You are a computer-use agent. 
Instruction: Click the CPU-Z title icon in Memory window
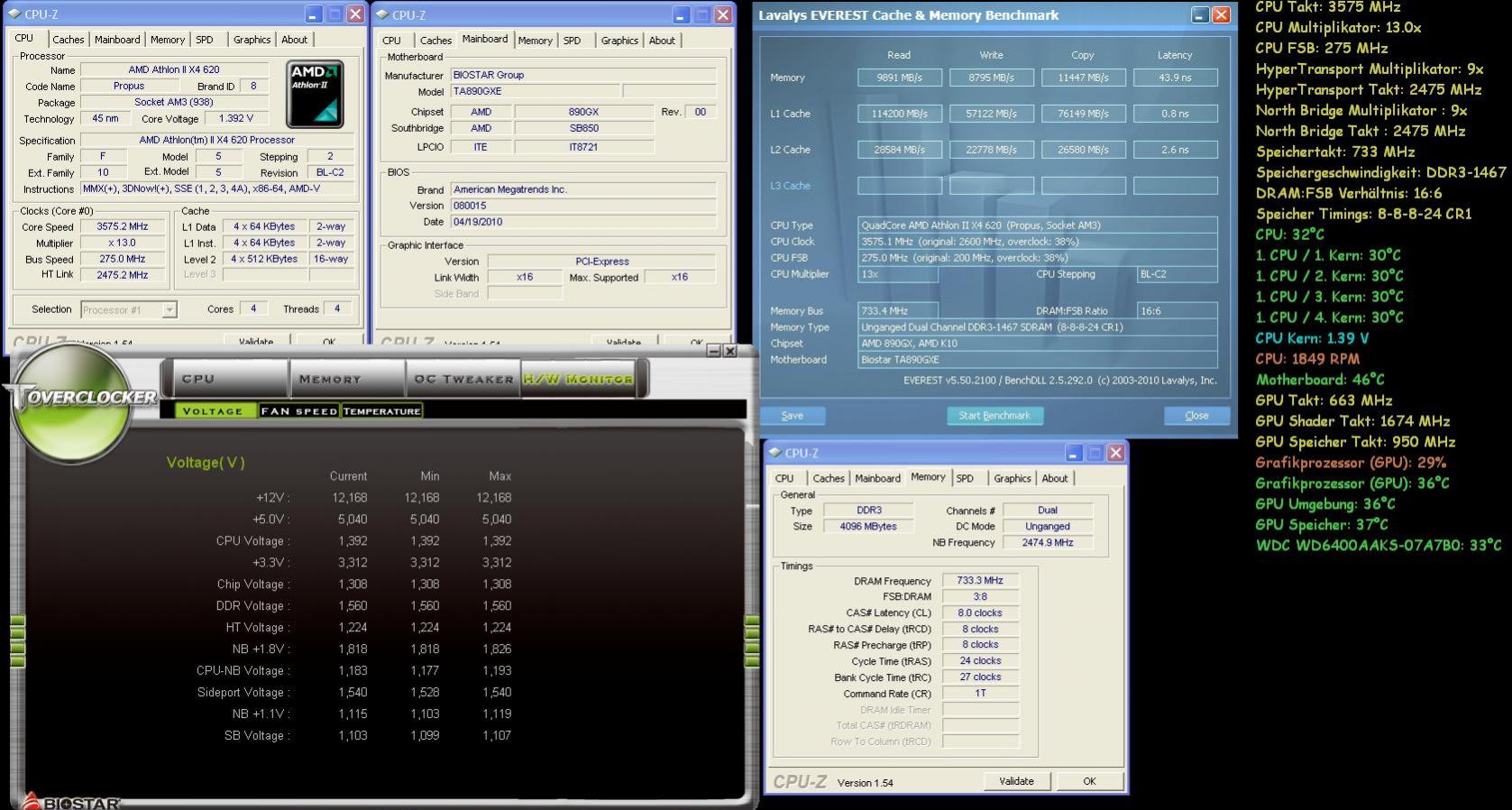tap(774, 453)
